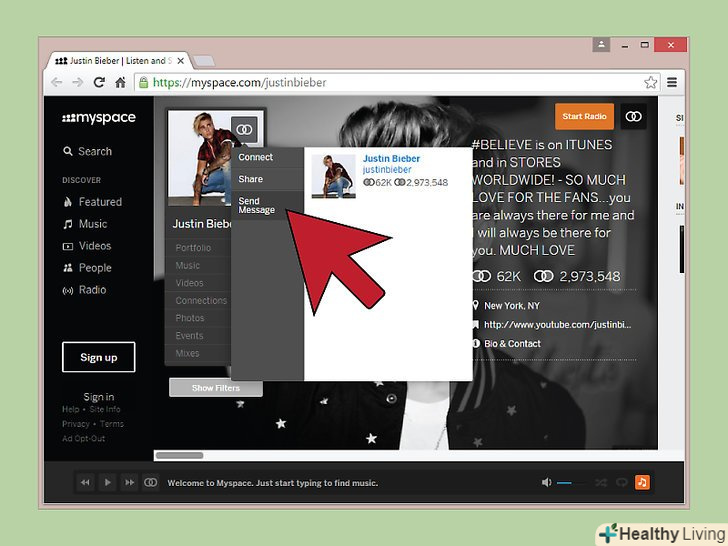This screenshot has width=728, height=546.
Task: Open Events in profile menu
Action: click(x=189, y=336)
